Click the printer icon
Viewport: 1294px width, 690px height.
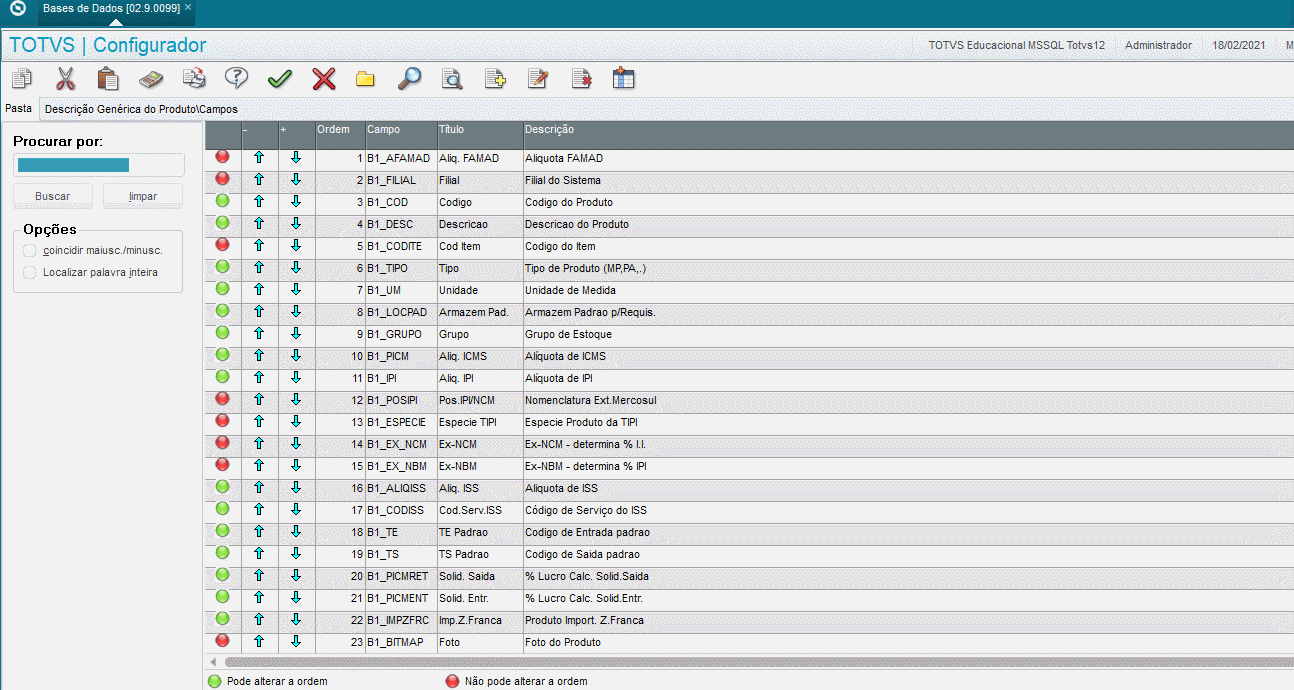coord(194,79)
